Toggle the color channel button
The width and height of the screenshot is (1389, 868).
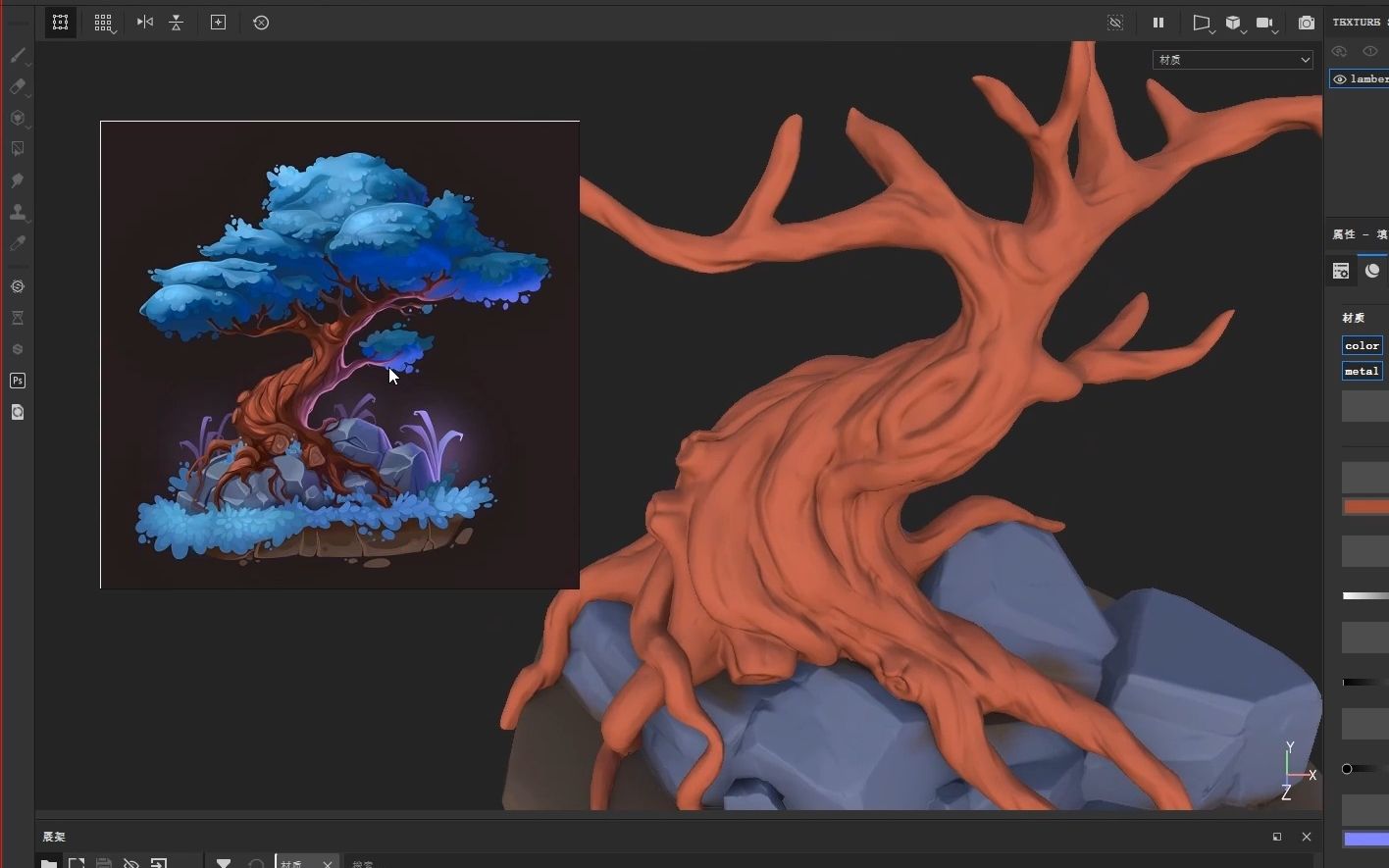1363,345
